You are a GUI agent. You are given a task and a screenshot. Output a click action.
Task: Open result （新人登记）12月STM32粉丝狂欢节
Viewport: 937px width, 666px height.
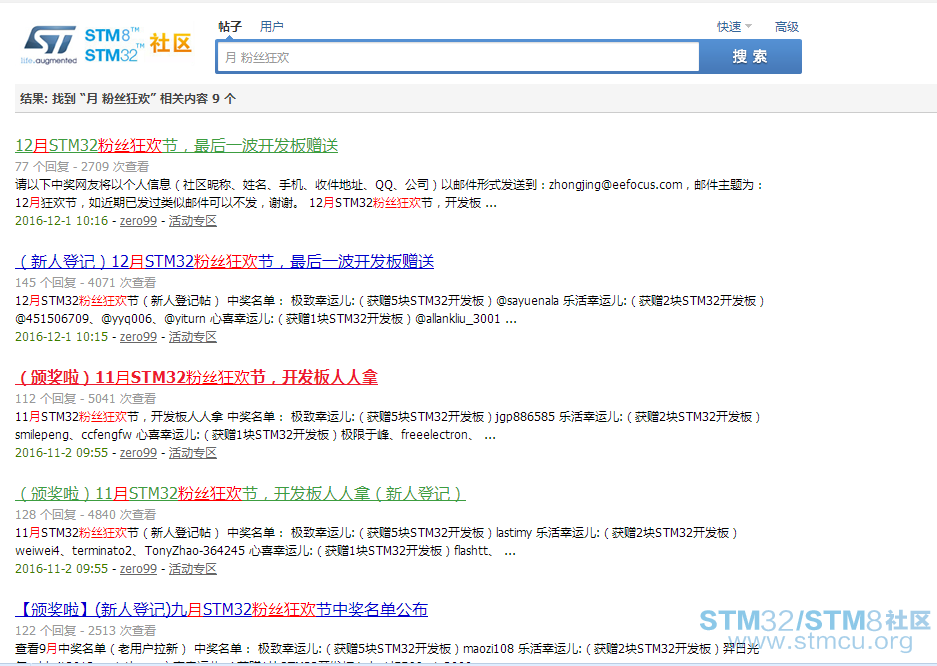224,261
